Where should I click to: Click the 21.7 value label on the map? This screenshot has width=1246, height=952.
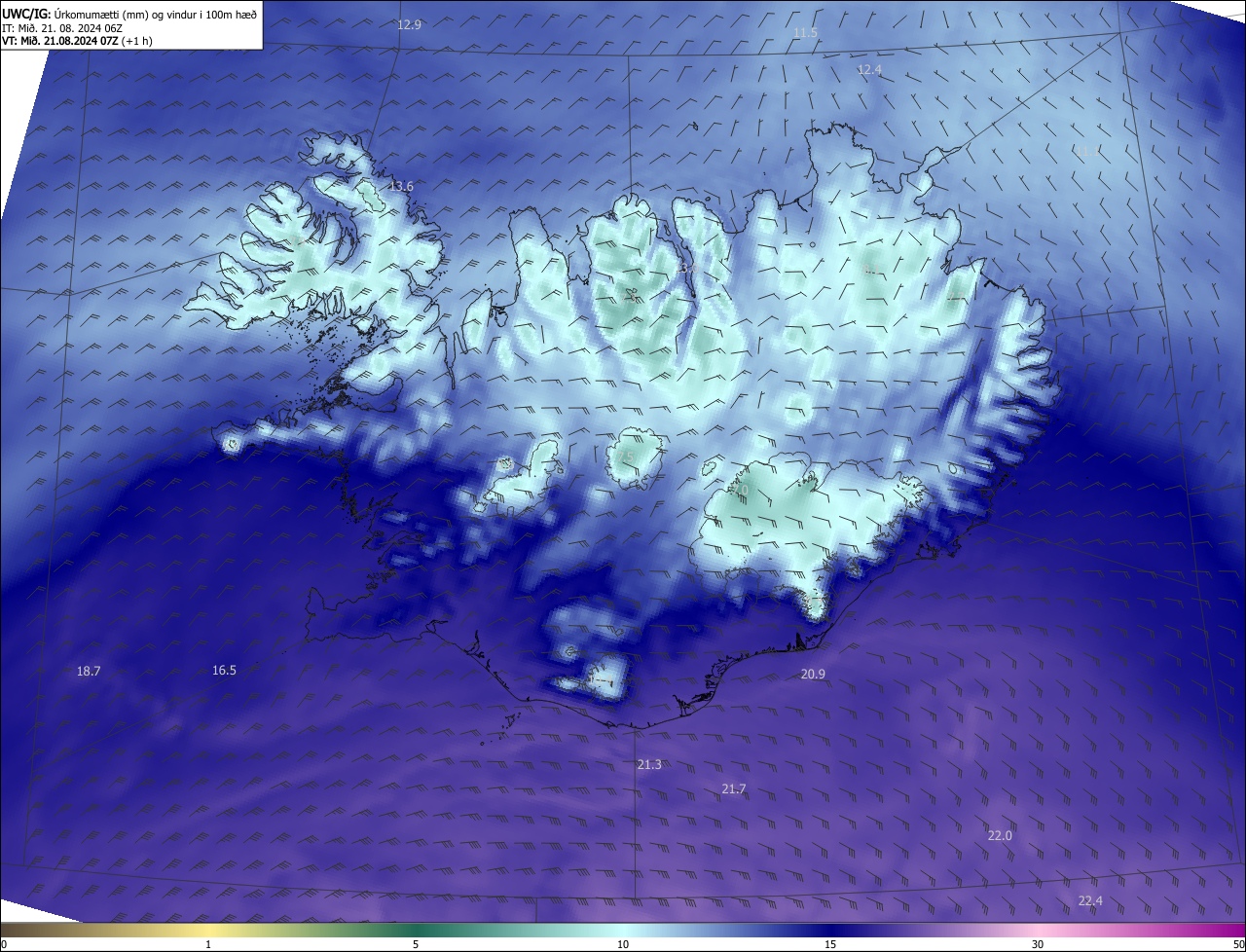(x=734, y=788)
